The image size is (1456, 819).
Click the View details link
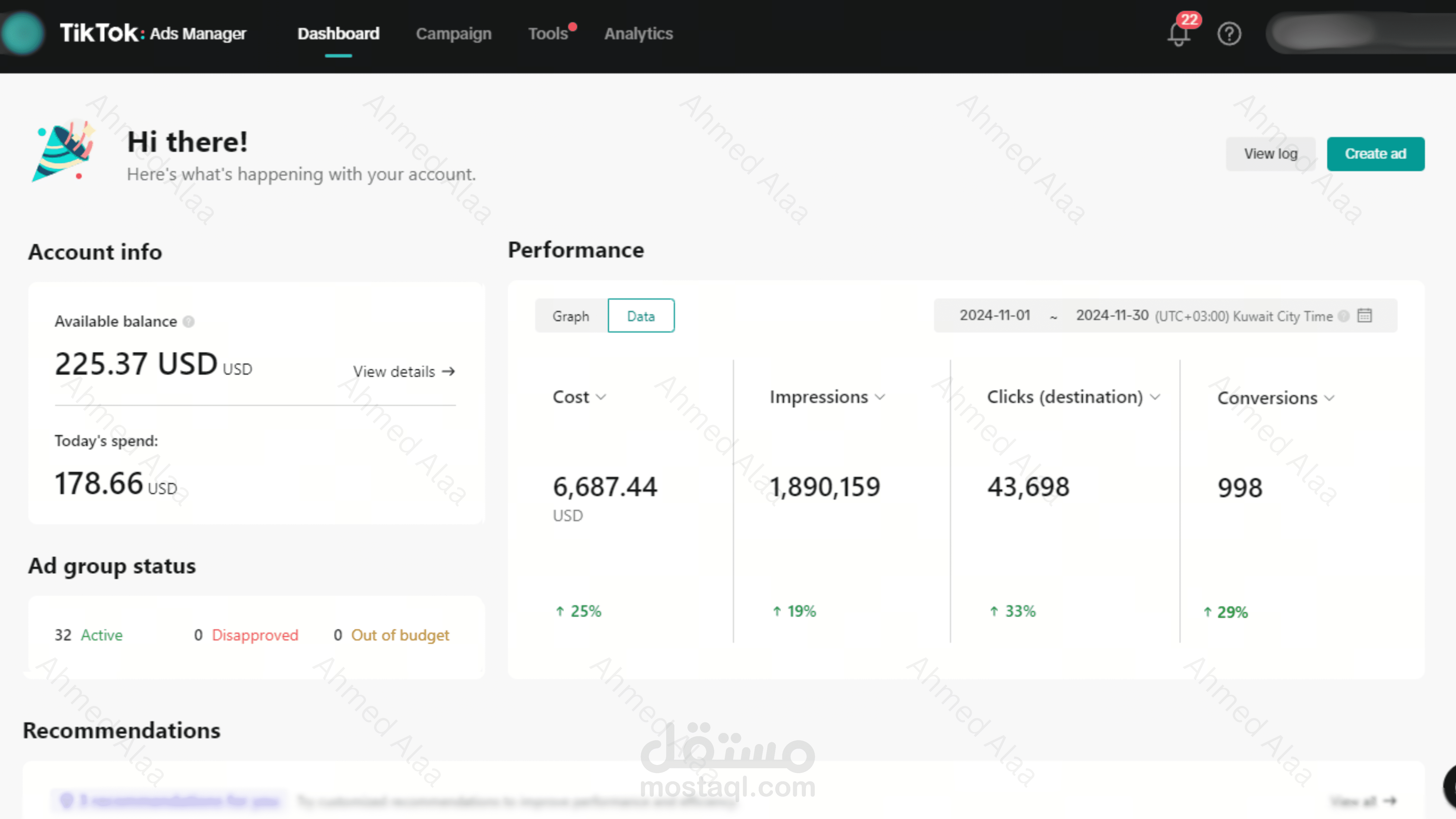coord(404,371)
